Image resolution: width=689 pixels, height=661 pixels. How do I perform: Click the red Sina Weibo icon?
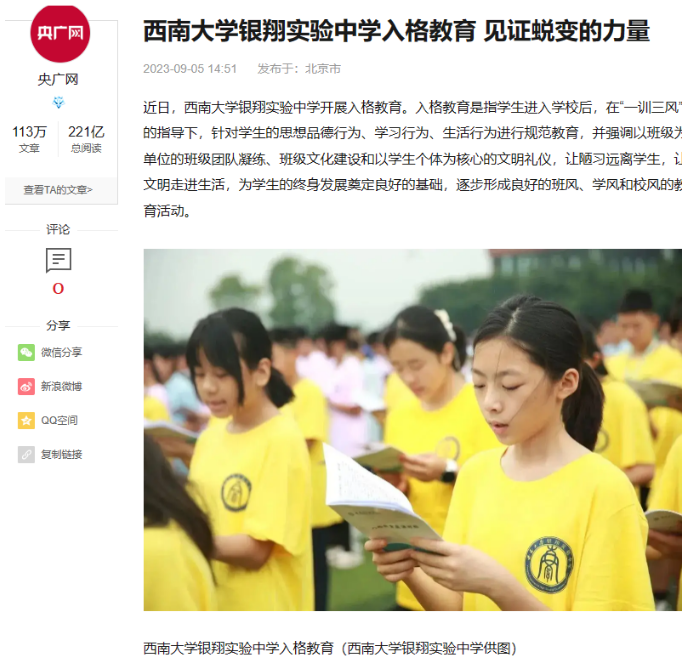[x=26, y=387]
